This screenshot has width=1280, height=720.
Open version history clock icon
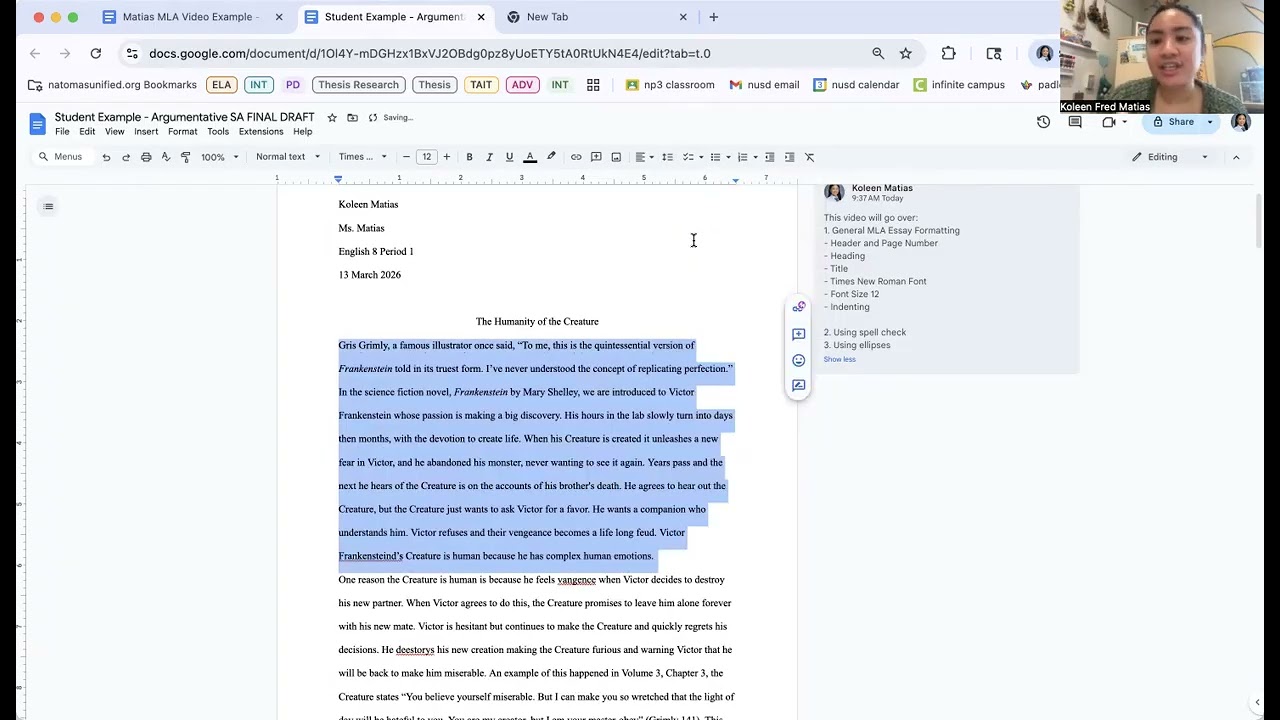[1043, 122]
